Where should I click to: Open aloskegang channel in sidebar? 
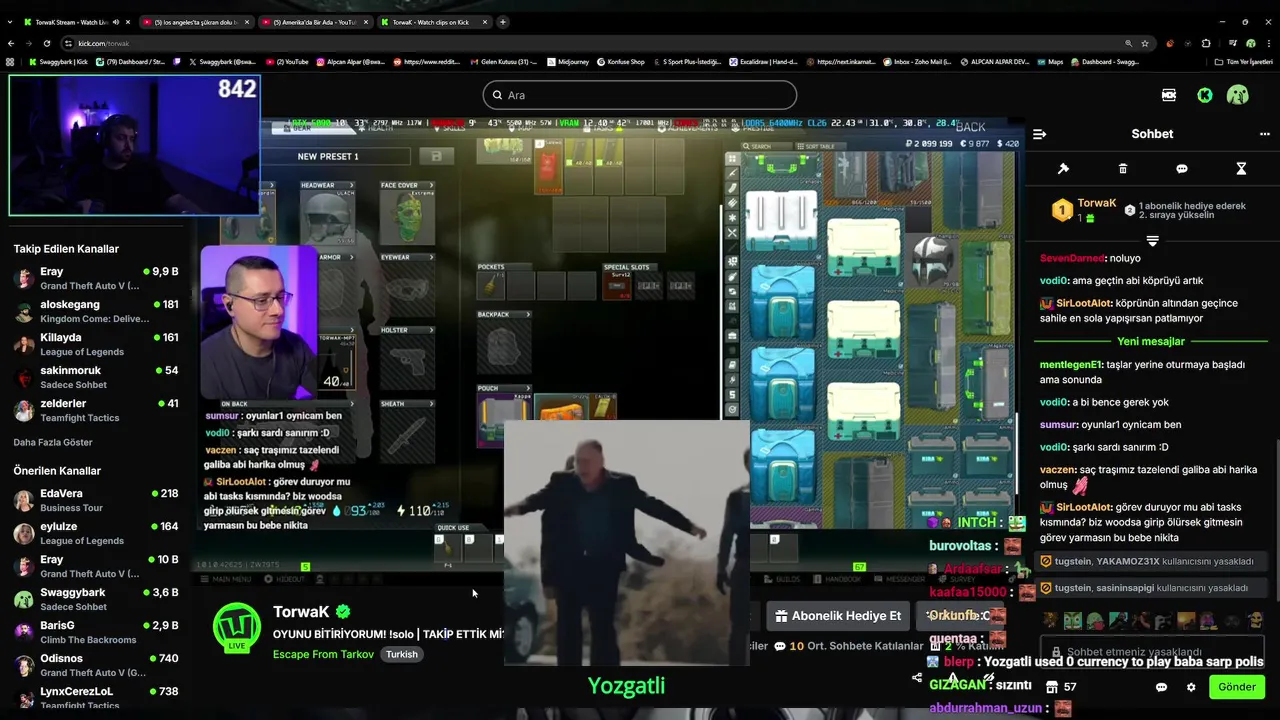(x=96, y=311)
